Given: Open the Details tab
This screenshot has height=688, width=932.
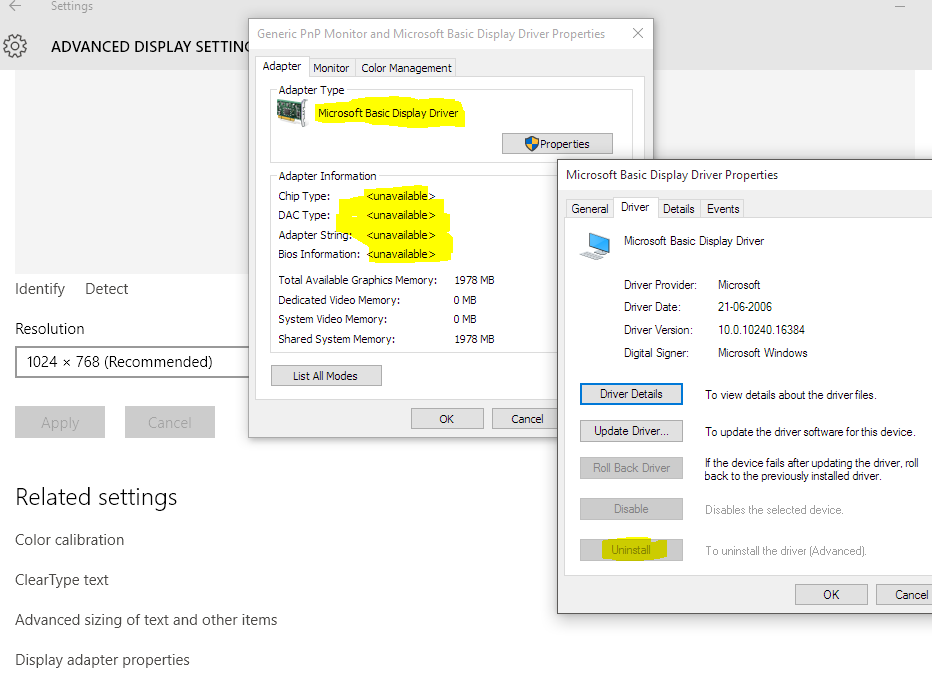Looking at the screenshot, I should pos(678,209).
